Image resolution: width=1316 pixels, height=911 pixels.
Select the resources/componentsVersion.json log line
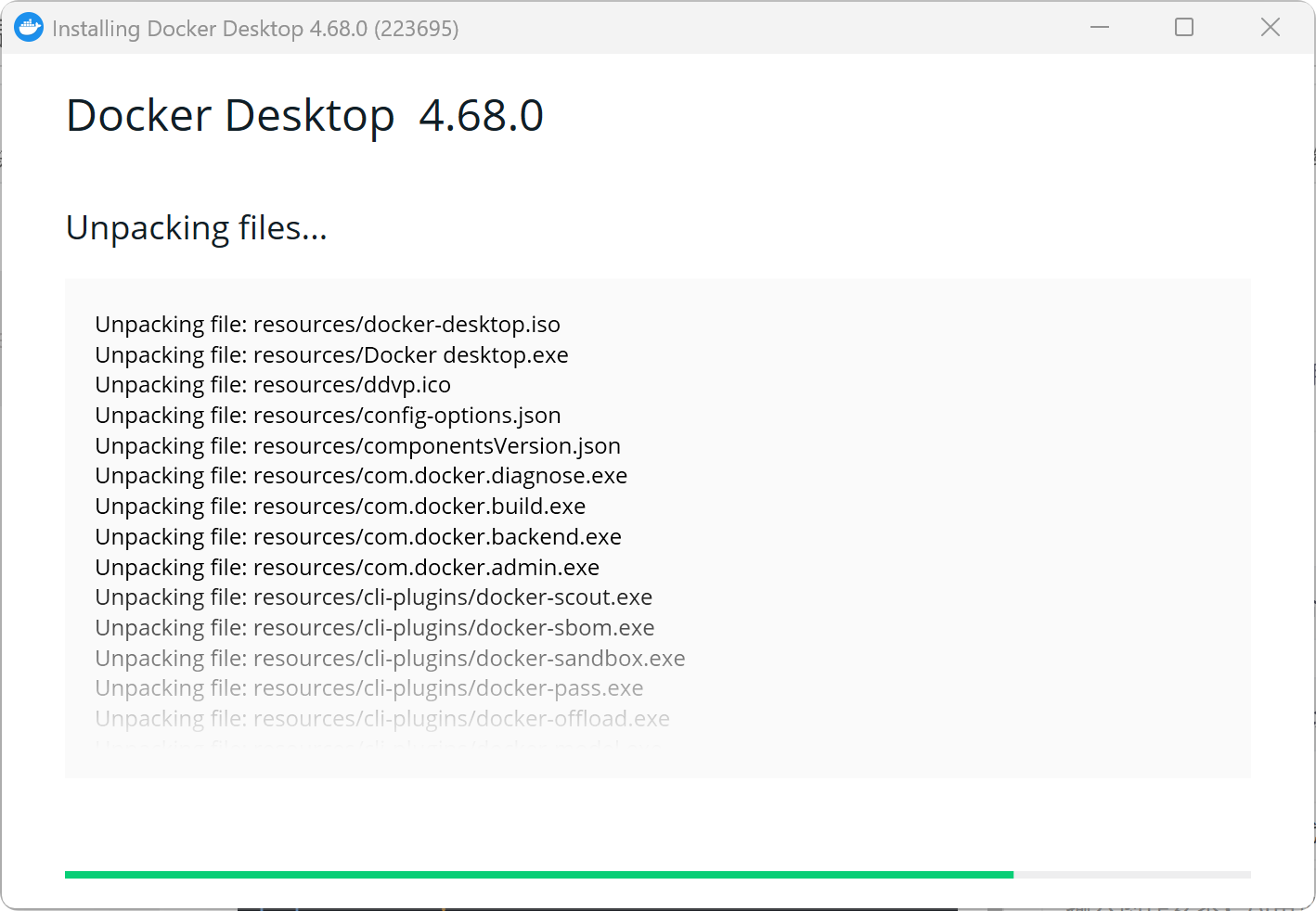pyautogui.click(x=357, y=446)
